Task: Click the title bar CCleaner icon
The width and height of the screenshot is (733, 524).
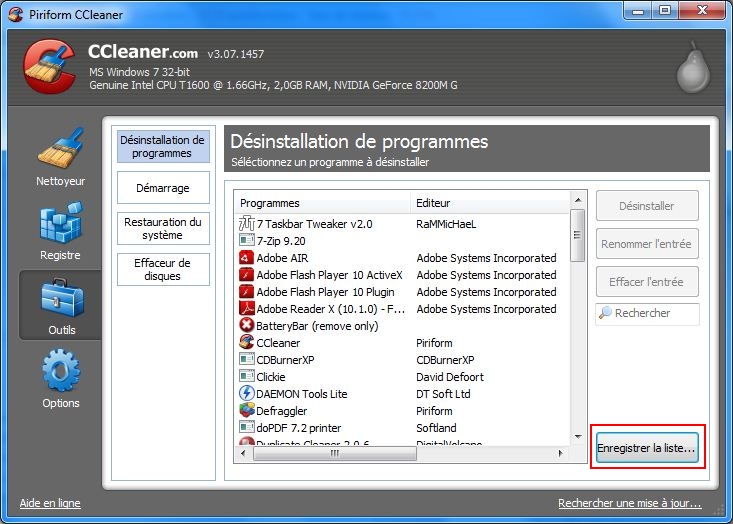Action: click(15, 14)
